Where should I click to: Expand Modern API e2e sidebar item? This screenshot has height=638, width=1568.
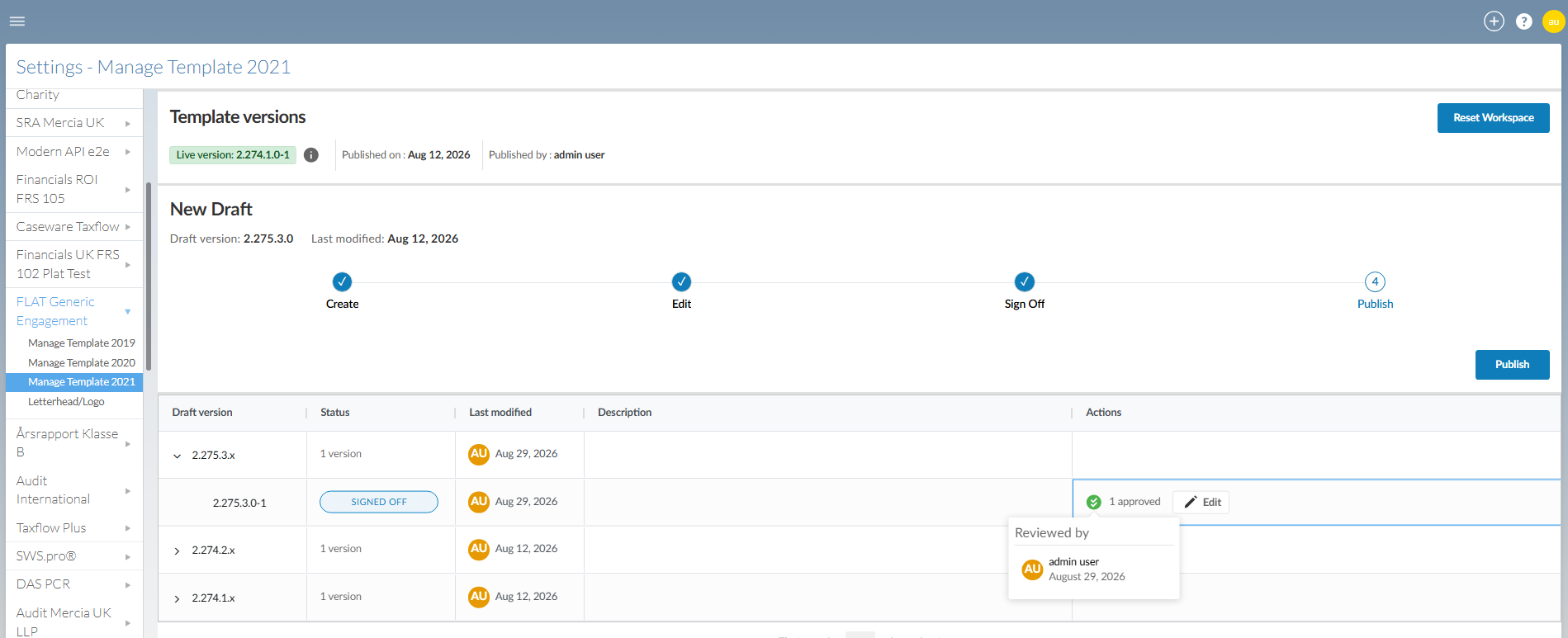pos(128,152)
